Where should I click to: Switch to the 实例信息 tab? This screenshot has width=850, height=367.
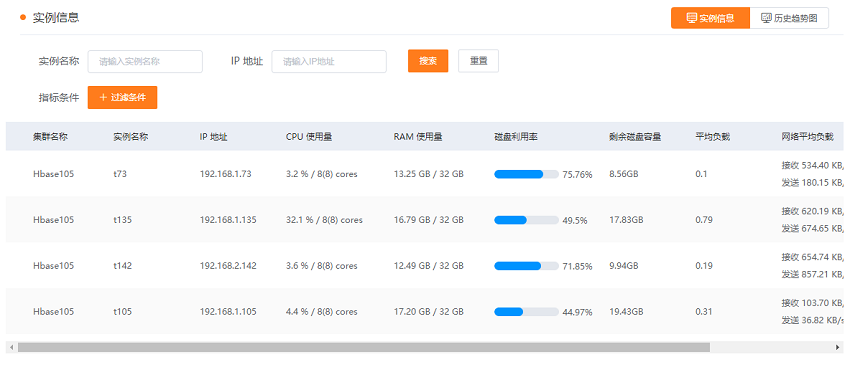point(710,18)
